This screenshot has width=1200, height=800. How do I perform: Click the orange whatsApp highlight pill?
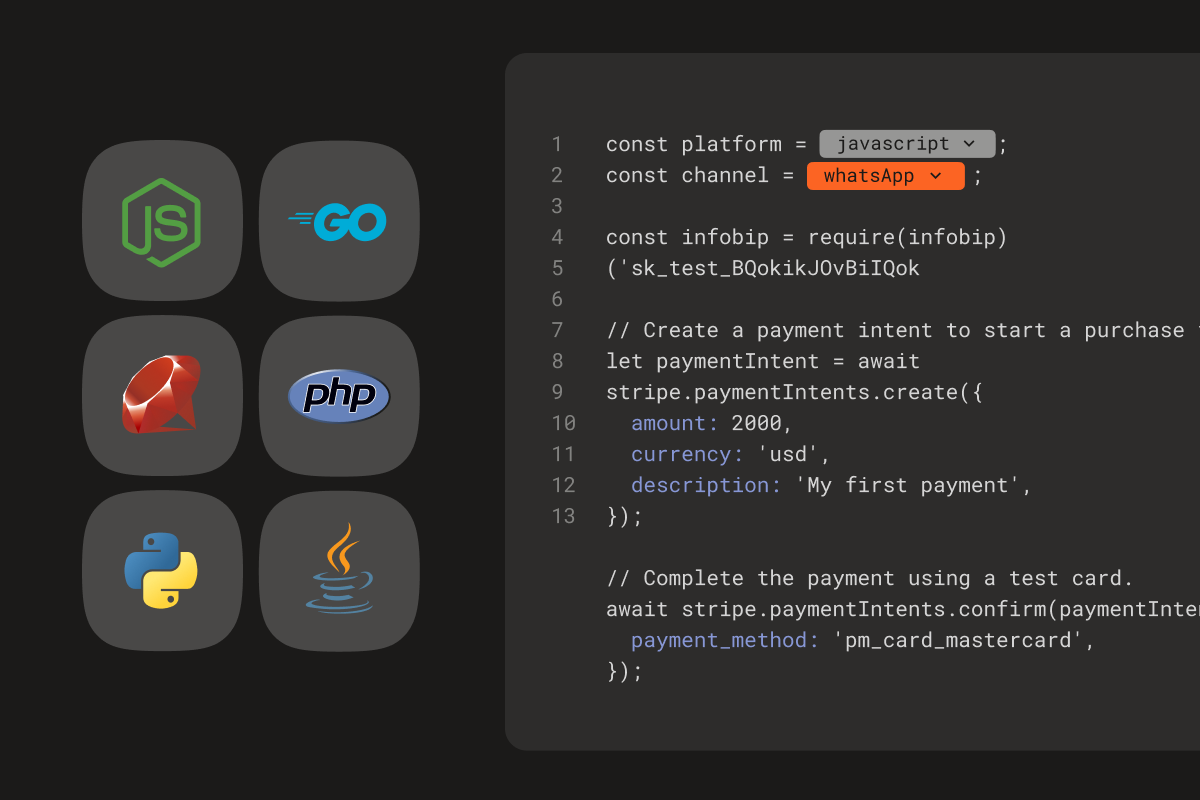(x=885, y=175)
